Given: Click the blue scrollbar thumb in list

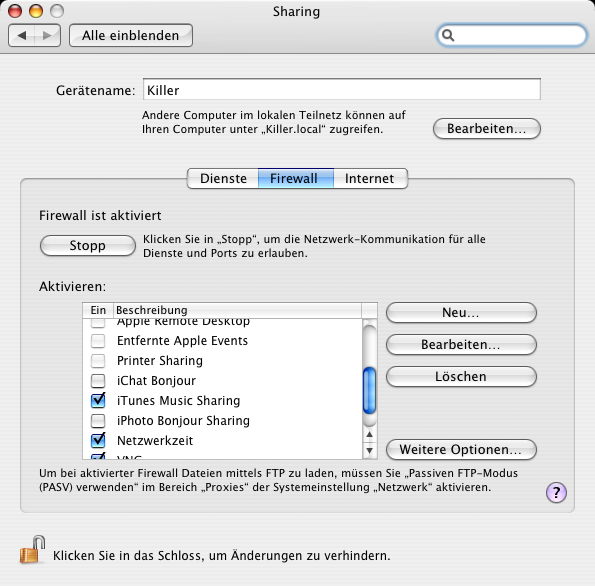Looking at the screenshot, I should [x=369, y=391].
